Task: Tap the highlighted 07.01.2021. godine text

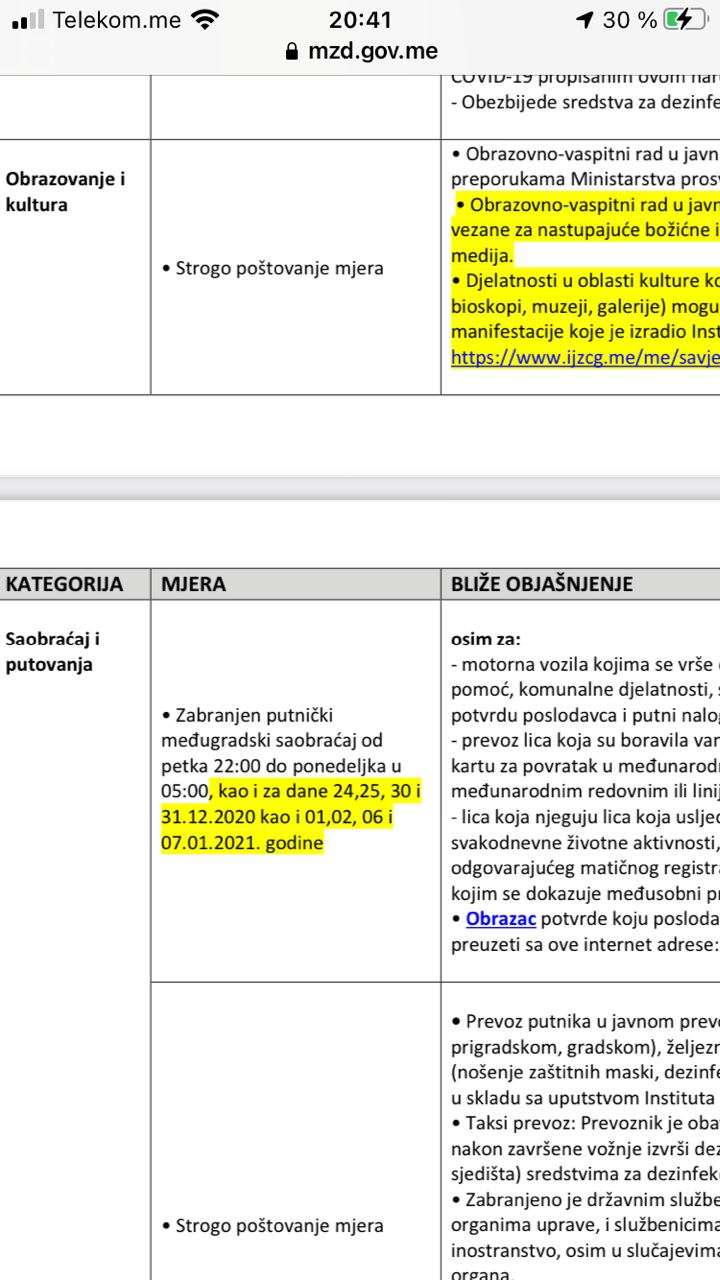Action: tap(242, 842)
